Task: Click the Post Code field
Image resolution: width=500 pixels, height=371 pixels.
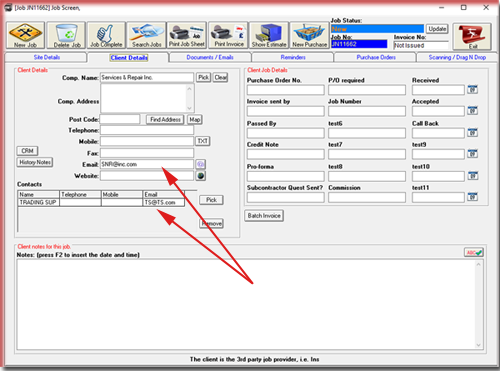Action: click(x=120, y=119)
